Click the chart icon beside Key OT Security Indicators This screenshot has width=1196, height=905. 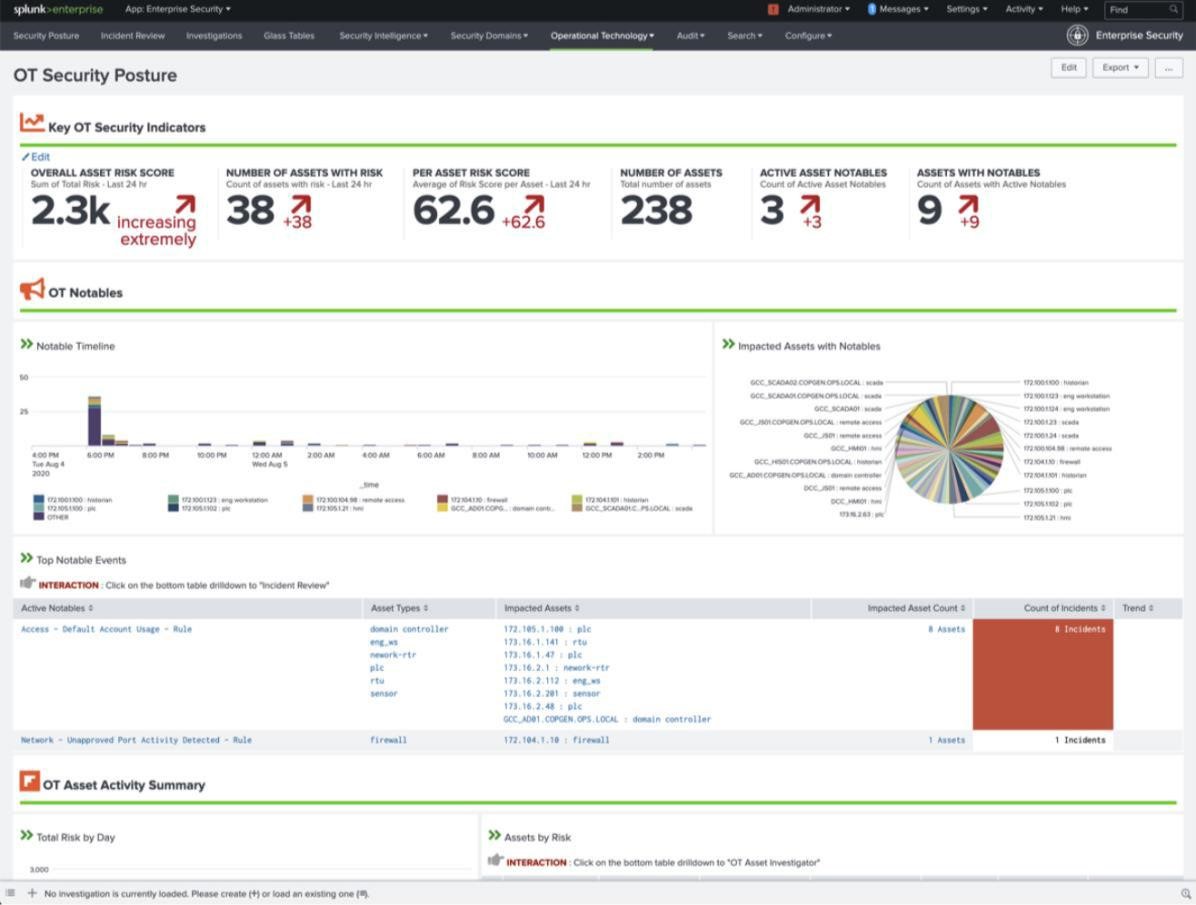click(31, 123)
